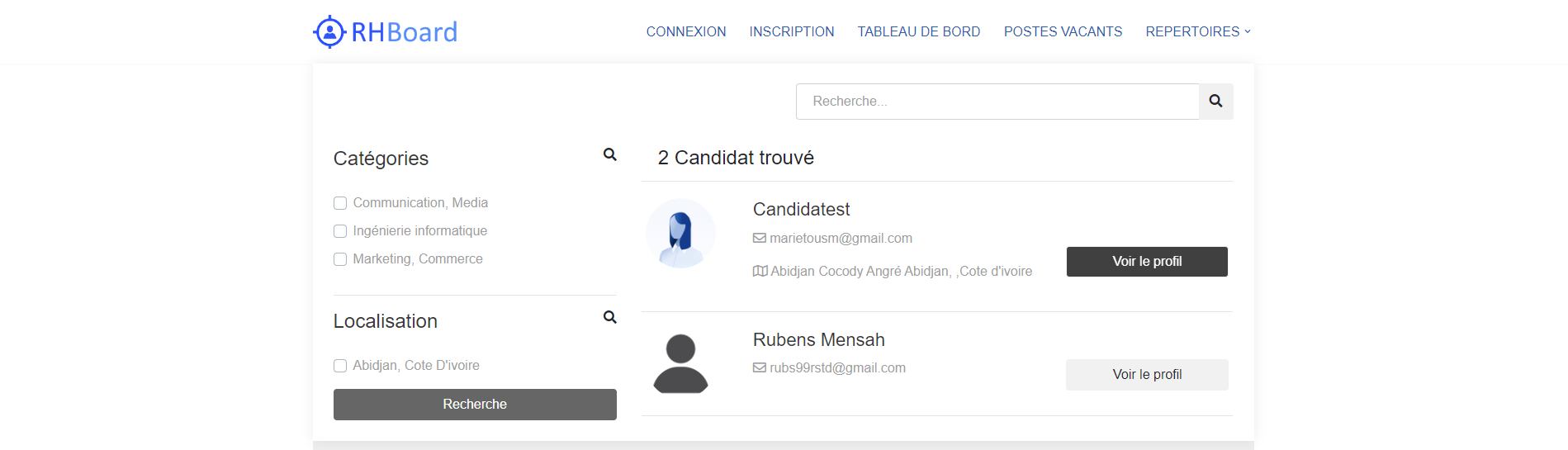
Task: Click envelope icon next to marietousm@gmail.com
Action: pyautogui.click(x=760, y=239)
